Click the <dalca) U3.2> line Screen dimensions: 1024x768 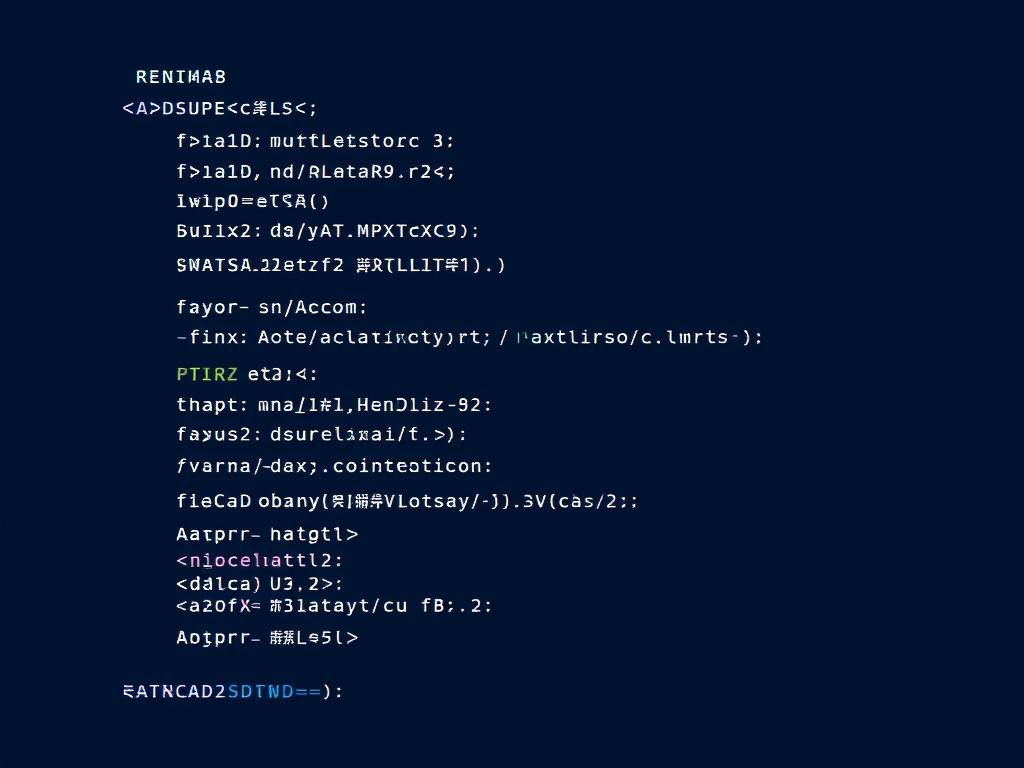(x=259, y=583)
